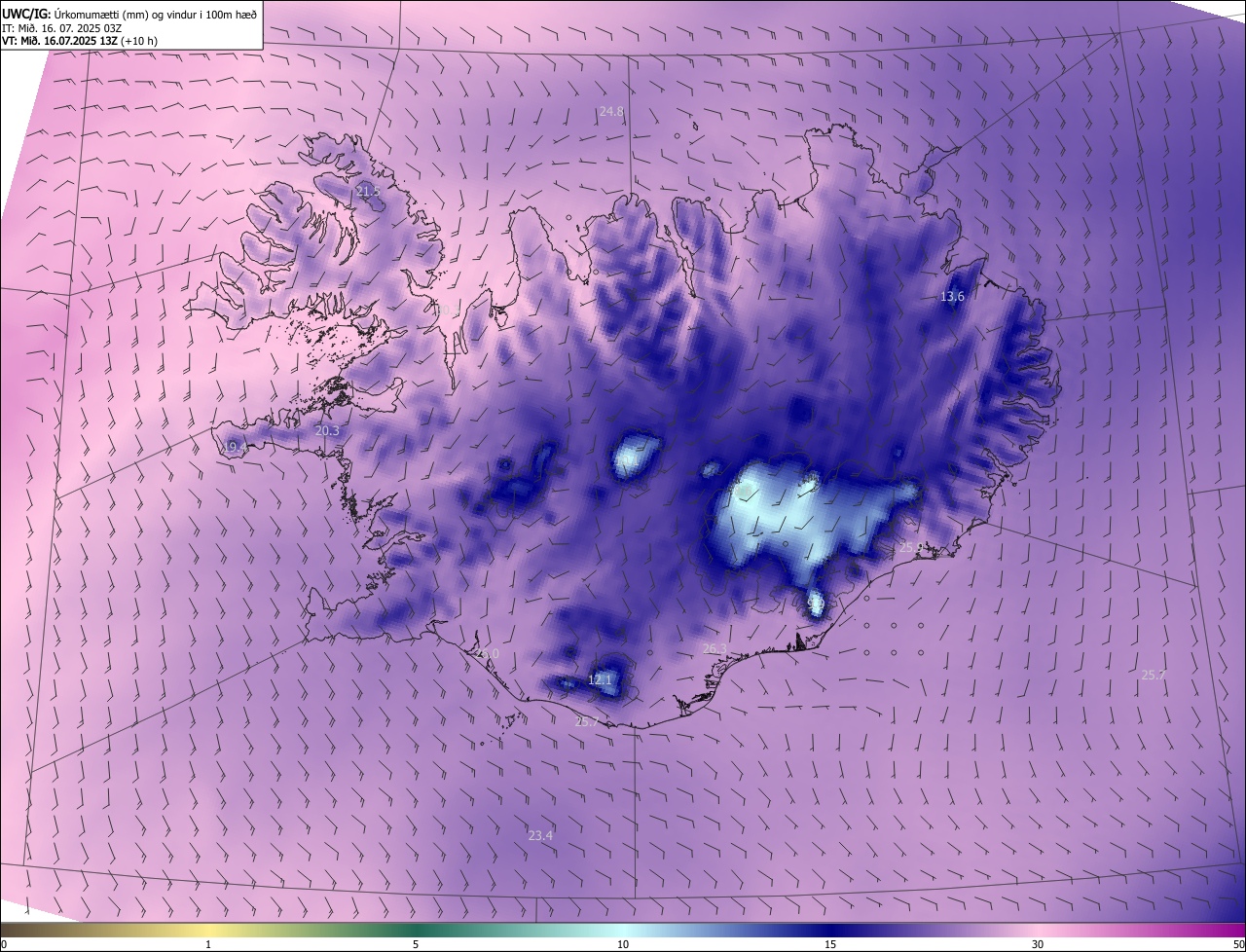Click the 26.3 value label
The height and width of the screenshot is (952, 1246).
(715, 649)
